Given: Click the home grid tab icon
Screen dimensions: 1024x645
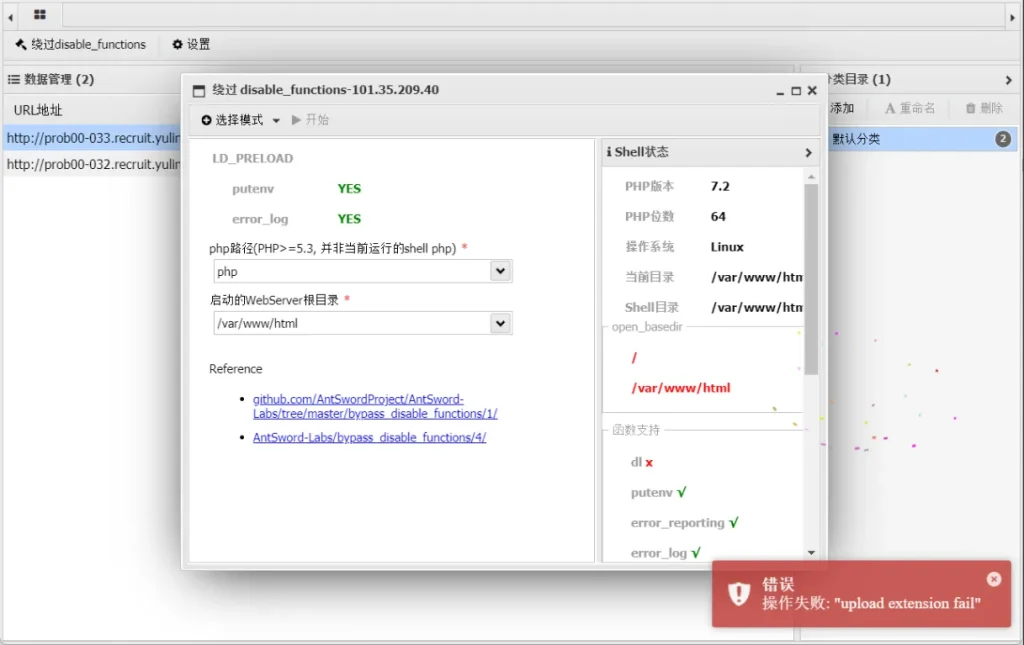Looking at the screenshot, I should [x=40, y=15].
